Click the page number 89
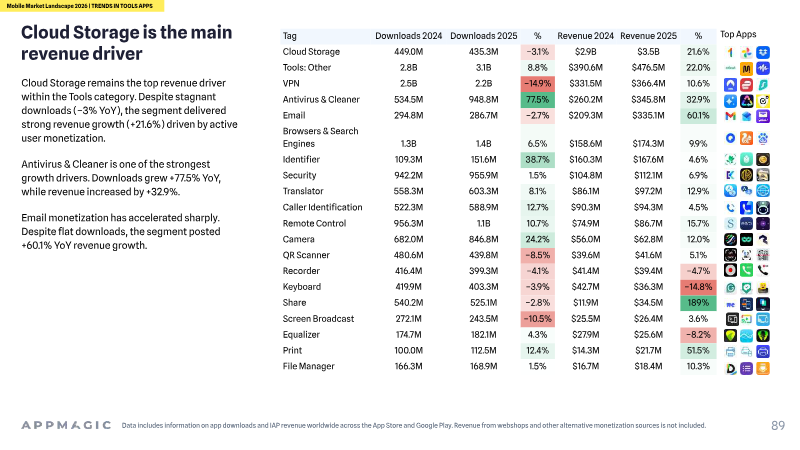 (x=778, y=425)
